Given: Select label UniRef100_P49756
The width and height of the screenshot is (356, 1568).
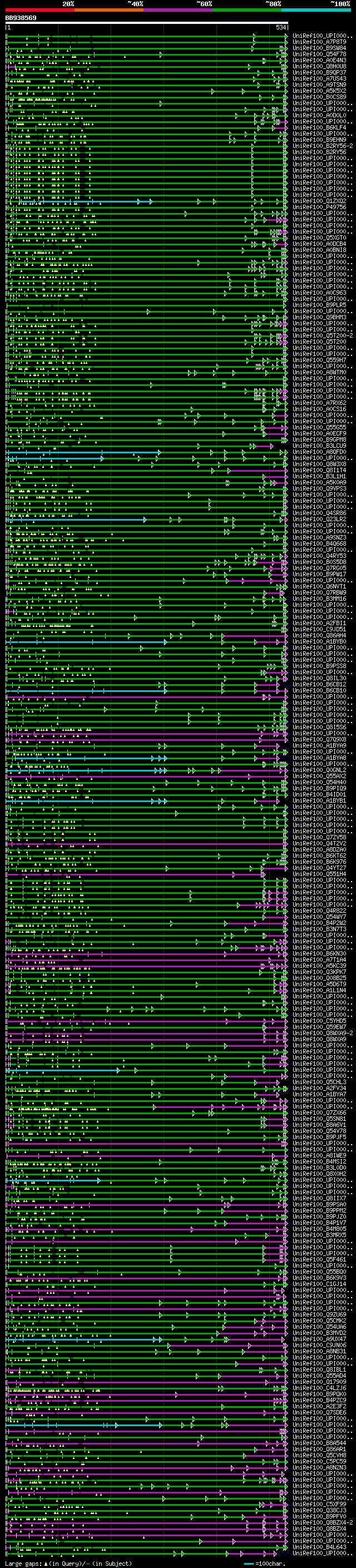Looking at the screenshot, I should 319,207.
